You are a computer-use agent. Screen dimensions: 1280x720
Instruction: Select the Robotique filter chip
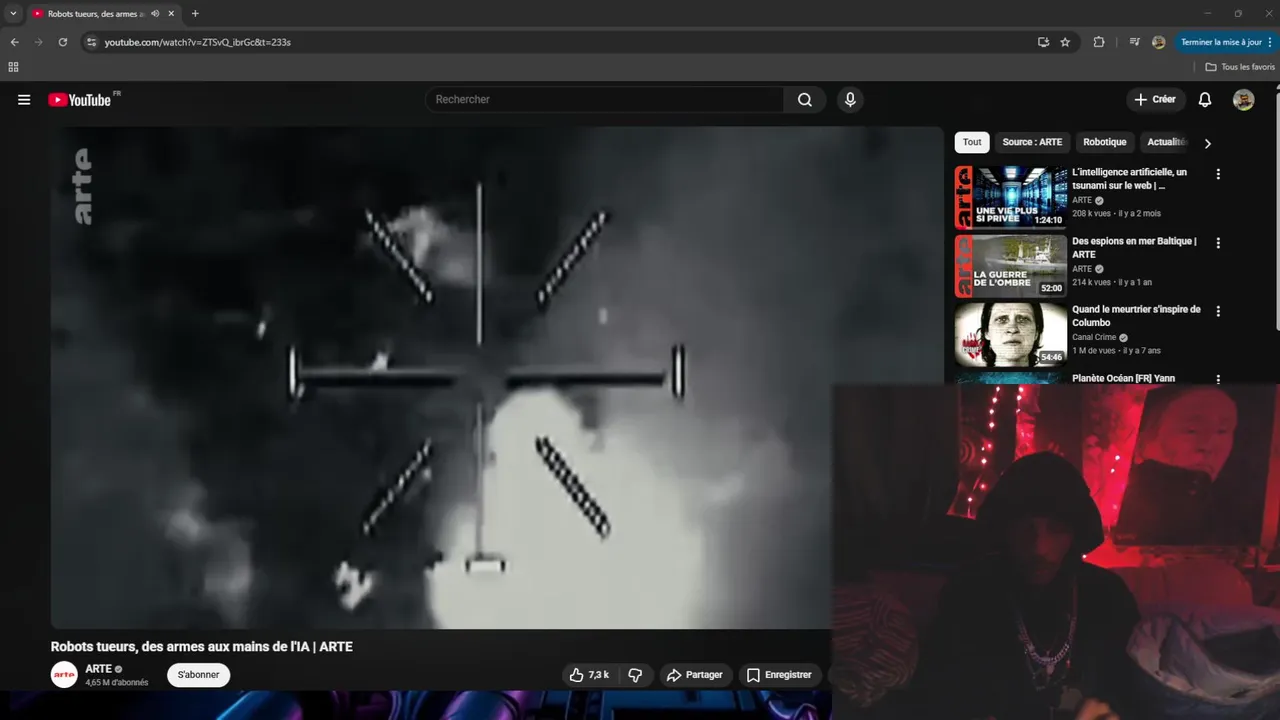point(1105,142)
